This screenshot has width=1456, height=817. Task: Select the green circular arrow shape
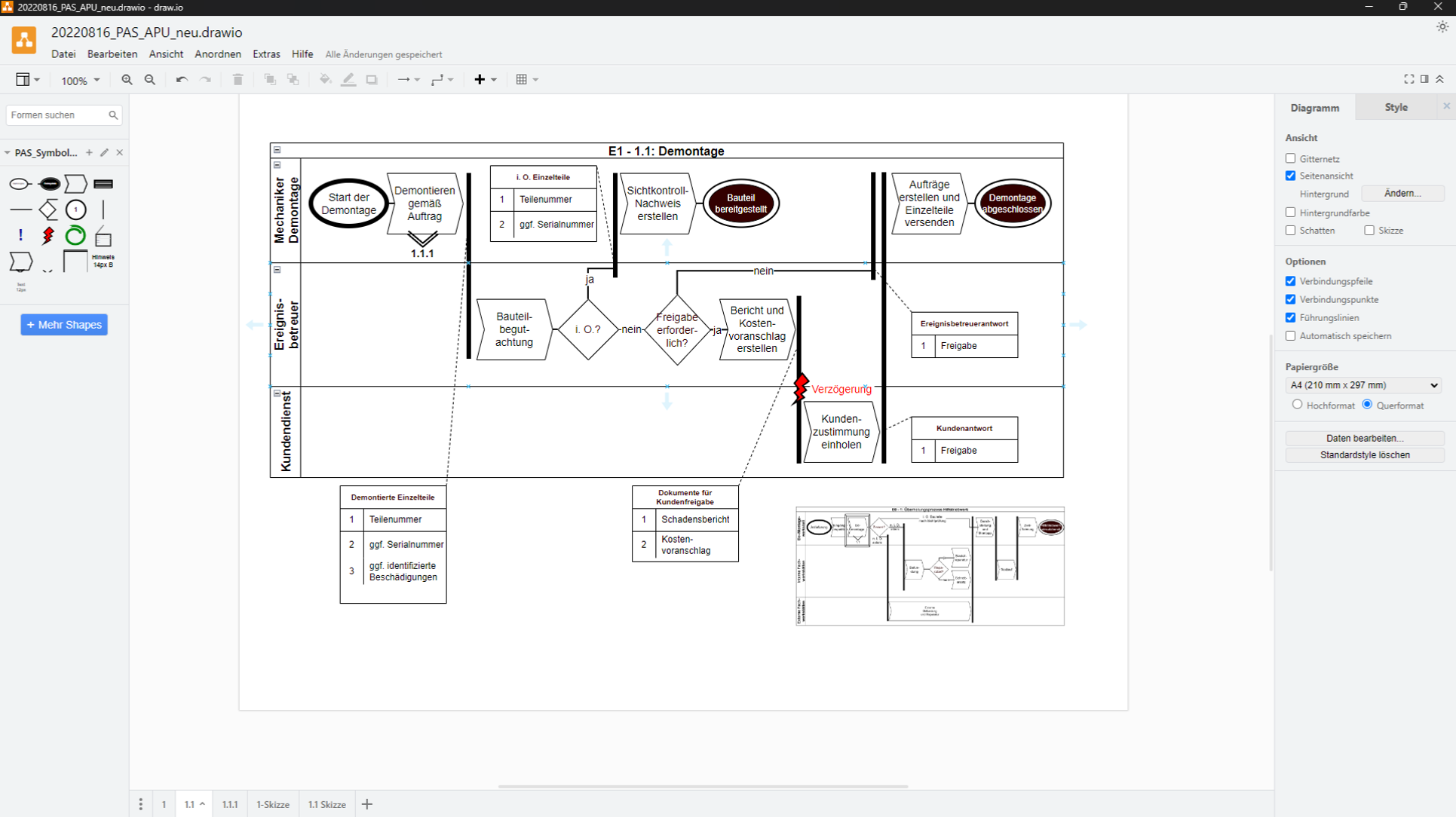pyautogui.click(x=75, y=235)
